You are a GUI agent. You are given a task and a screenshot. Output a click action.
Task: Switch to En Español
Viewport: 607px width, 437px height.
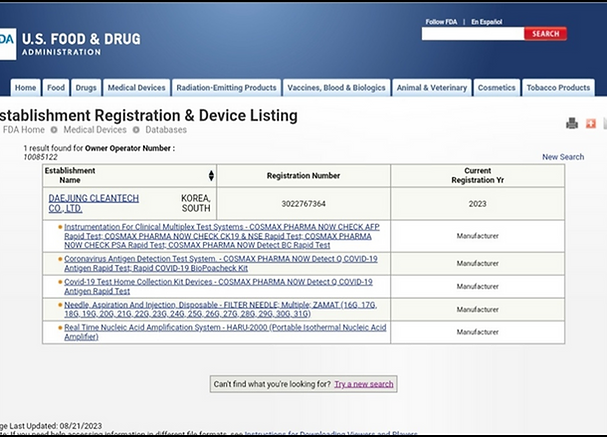click(x=487, y=22)
